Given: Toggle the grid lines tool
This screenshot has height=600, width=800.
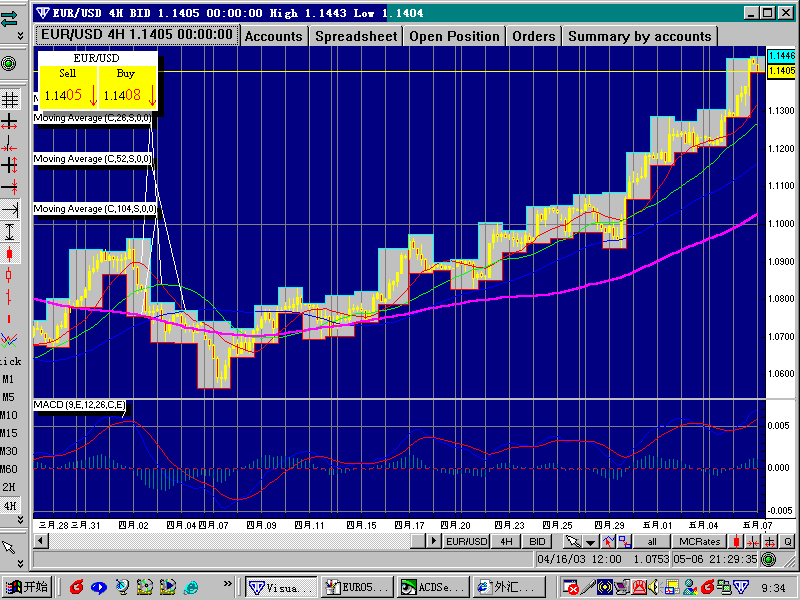Looking at the screenshot, I should pyautogui.click(x=10, y=99).
